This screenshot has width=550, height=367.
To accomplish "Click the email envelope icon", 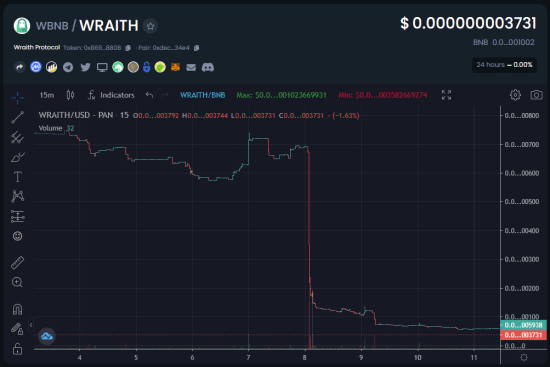I will tap(191, 67).
